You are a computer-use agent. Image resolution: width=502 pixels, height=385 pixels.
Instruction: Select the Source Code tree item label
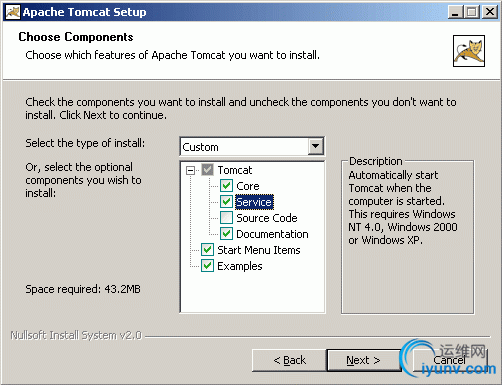point(267,218)
